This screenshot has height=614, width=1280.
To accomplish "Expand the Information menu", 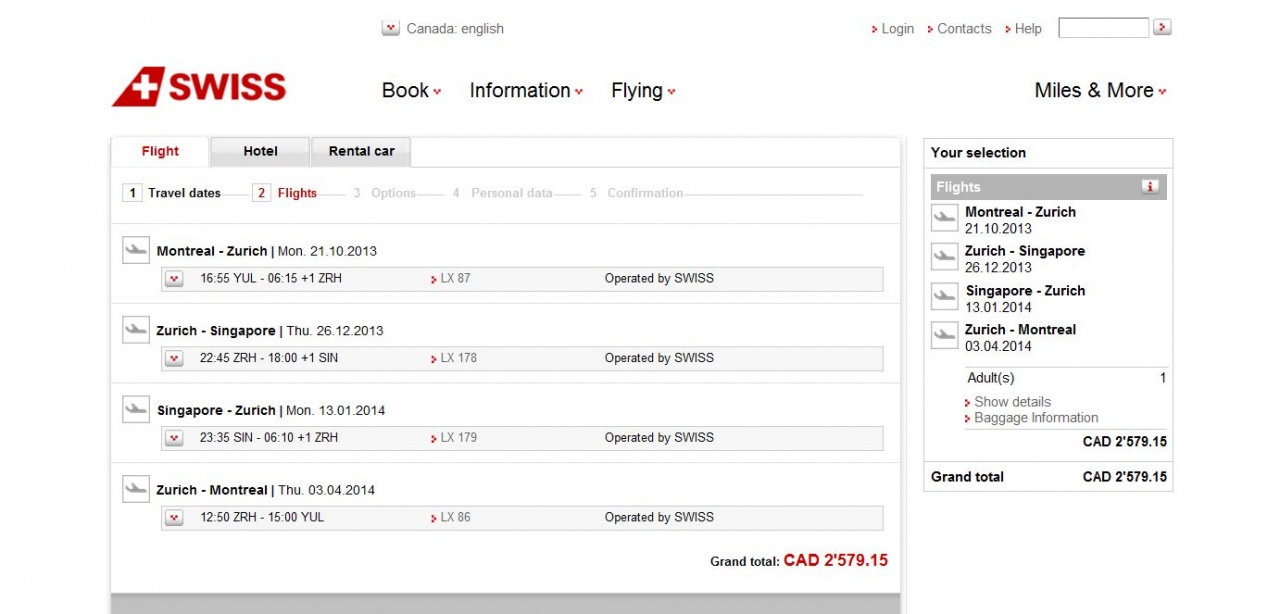I will (x=526, y=90).
